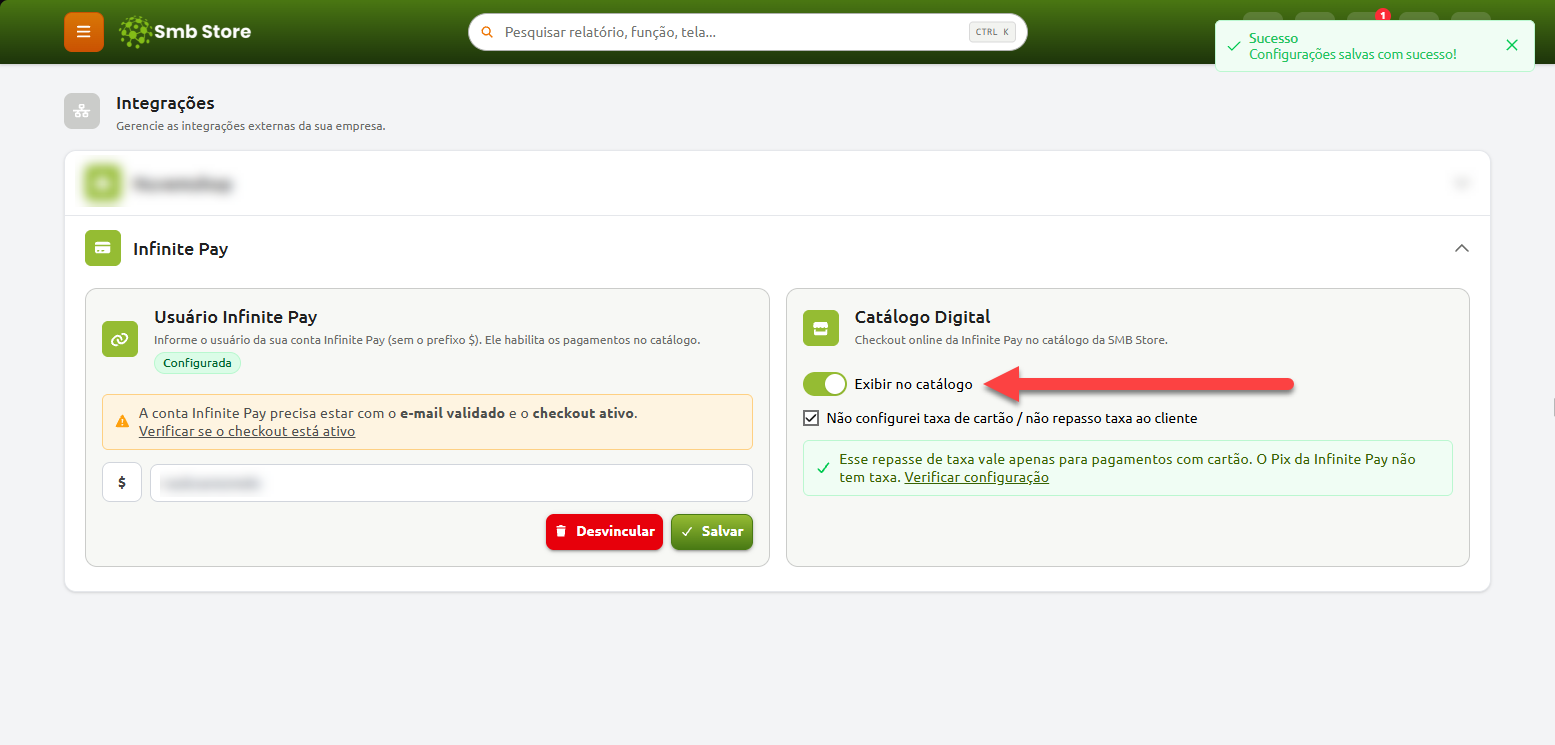Screen dimensions: 1555x745
Task: Click the Configurada status badge
Action: (x=197, y=363)
